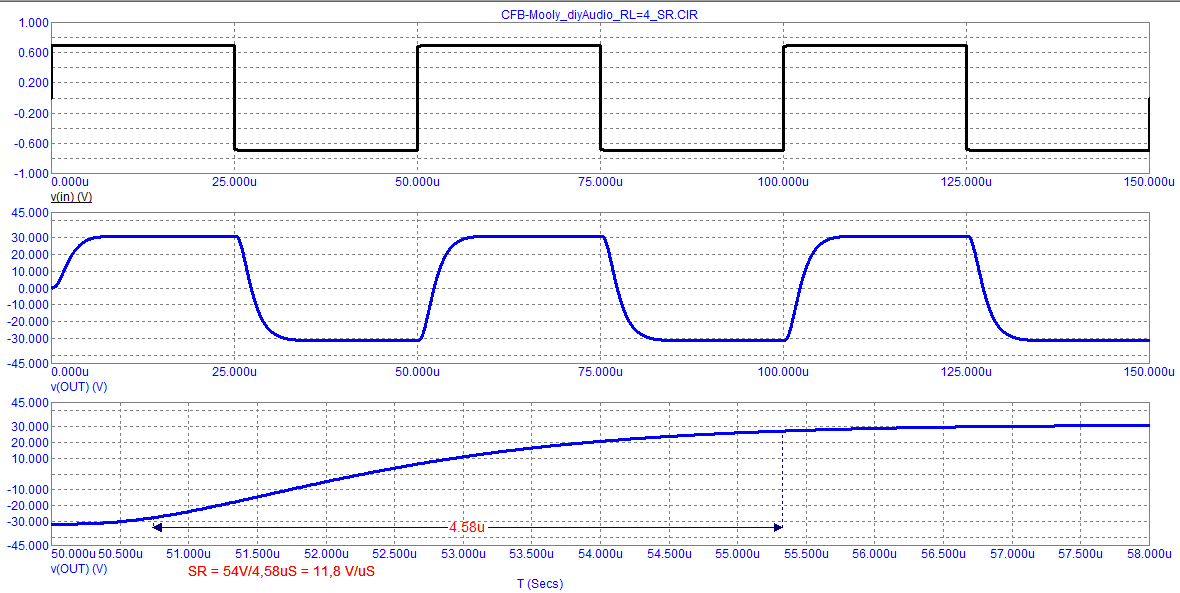This screenshot has height=593, width=1180.
Task: Click the 51.500u time axis label
Action: coord(257,555)
